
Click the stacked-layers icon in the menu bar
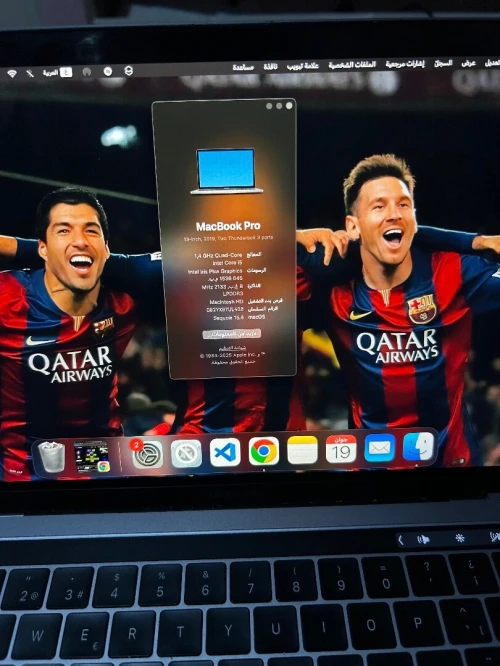[129, 71]
